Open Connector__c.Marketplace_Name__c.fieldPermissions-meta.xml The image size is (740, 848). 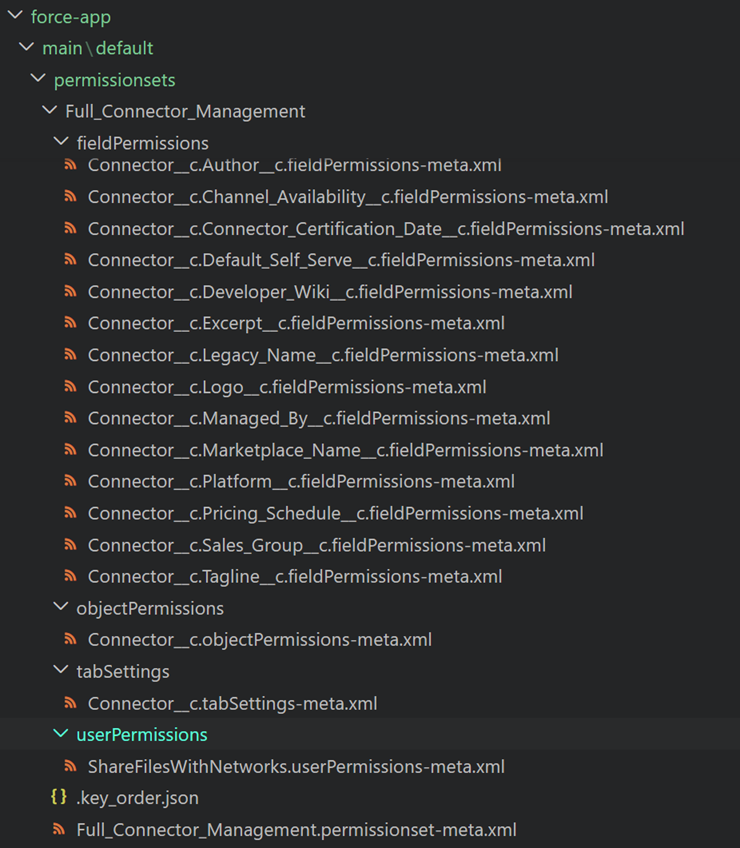pos(346,450)
